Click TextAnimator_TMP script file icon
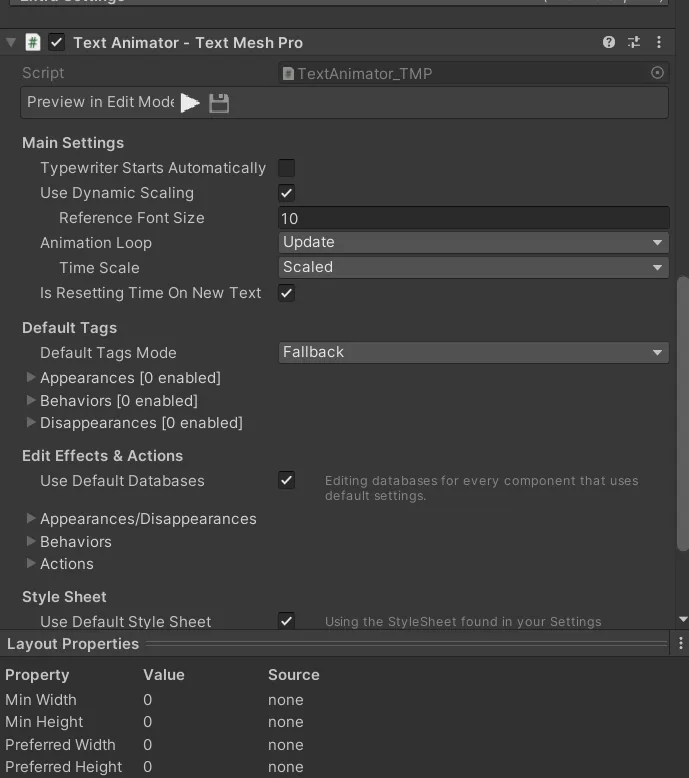Image resolution: width=689 pixels, height=778 pixels. 288,73
